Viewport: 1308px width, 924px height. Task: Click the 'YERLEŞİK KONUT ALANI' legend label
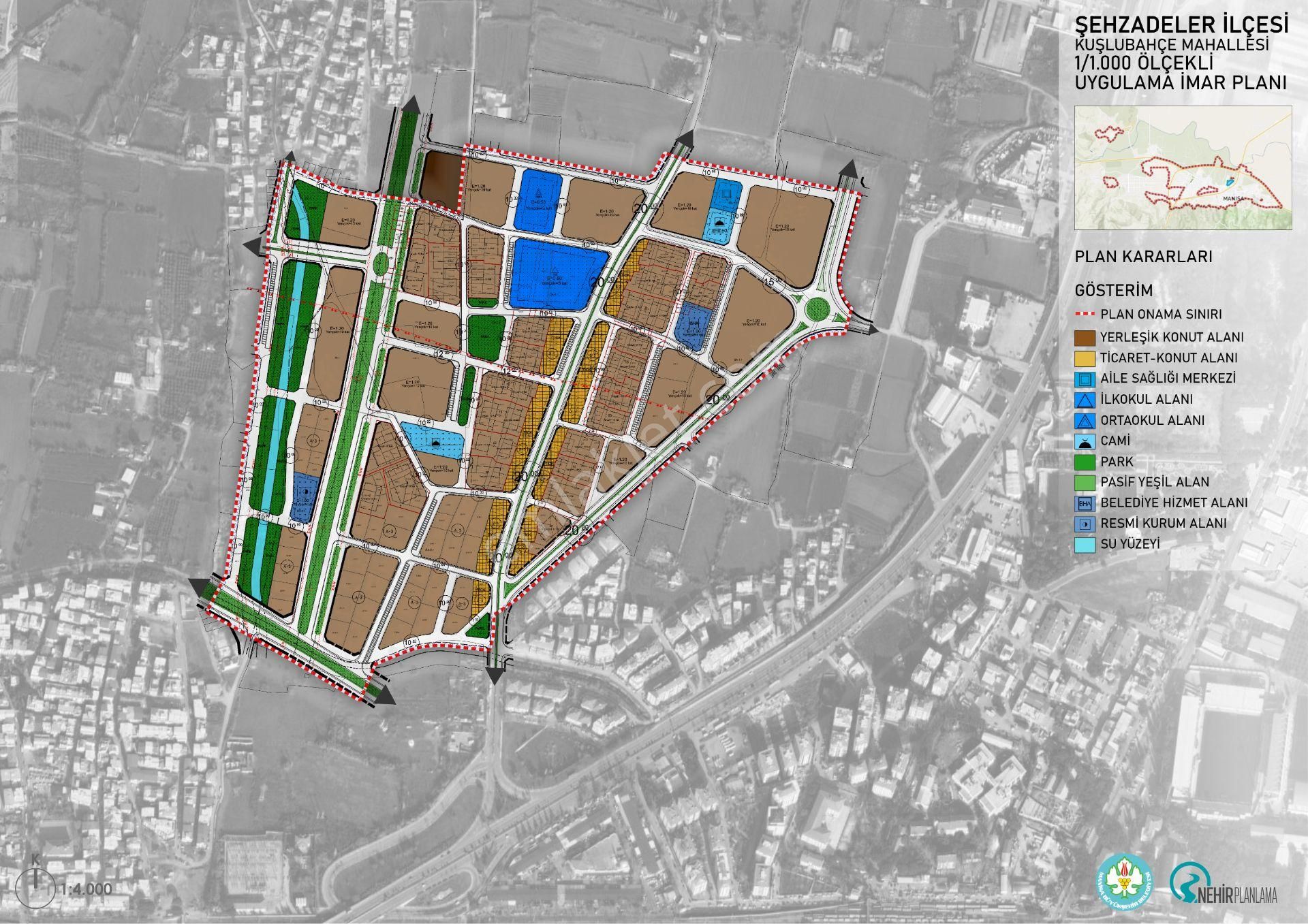[1172, 337]
